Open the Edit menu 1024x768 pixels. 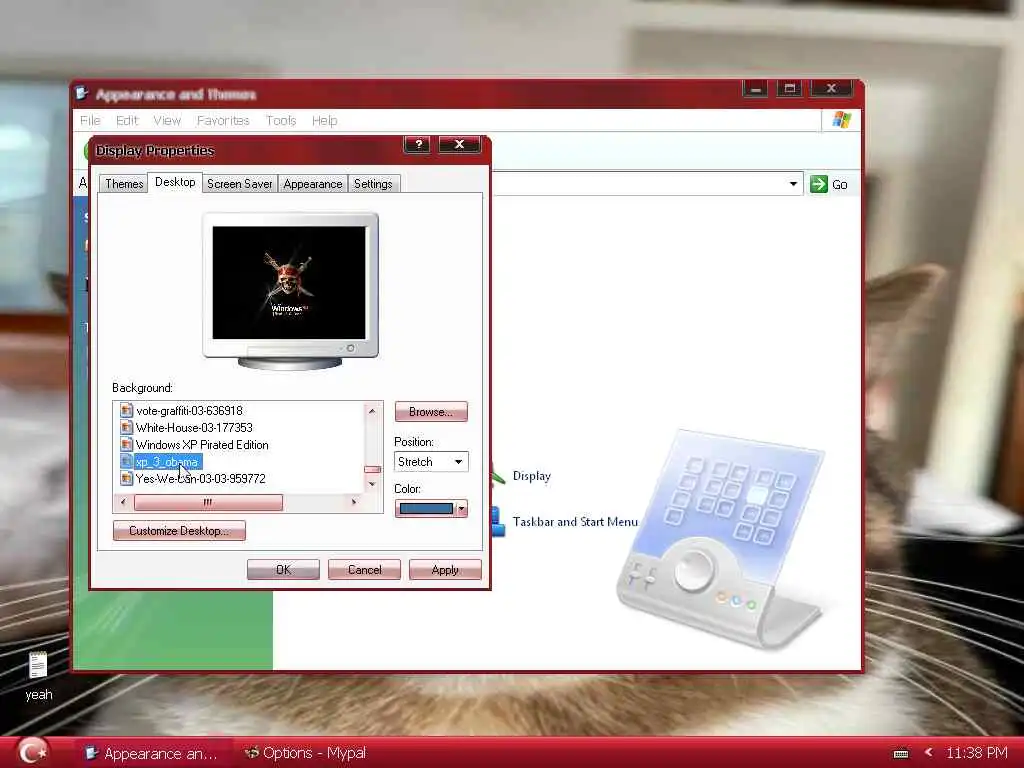click(127, 120)
